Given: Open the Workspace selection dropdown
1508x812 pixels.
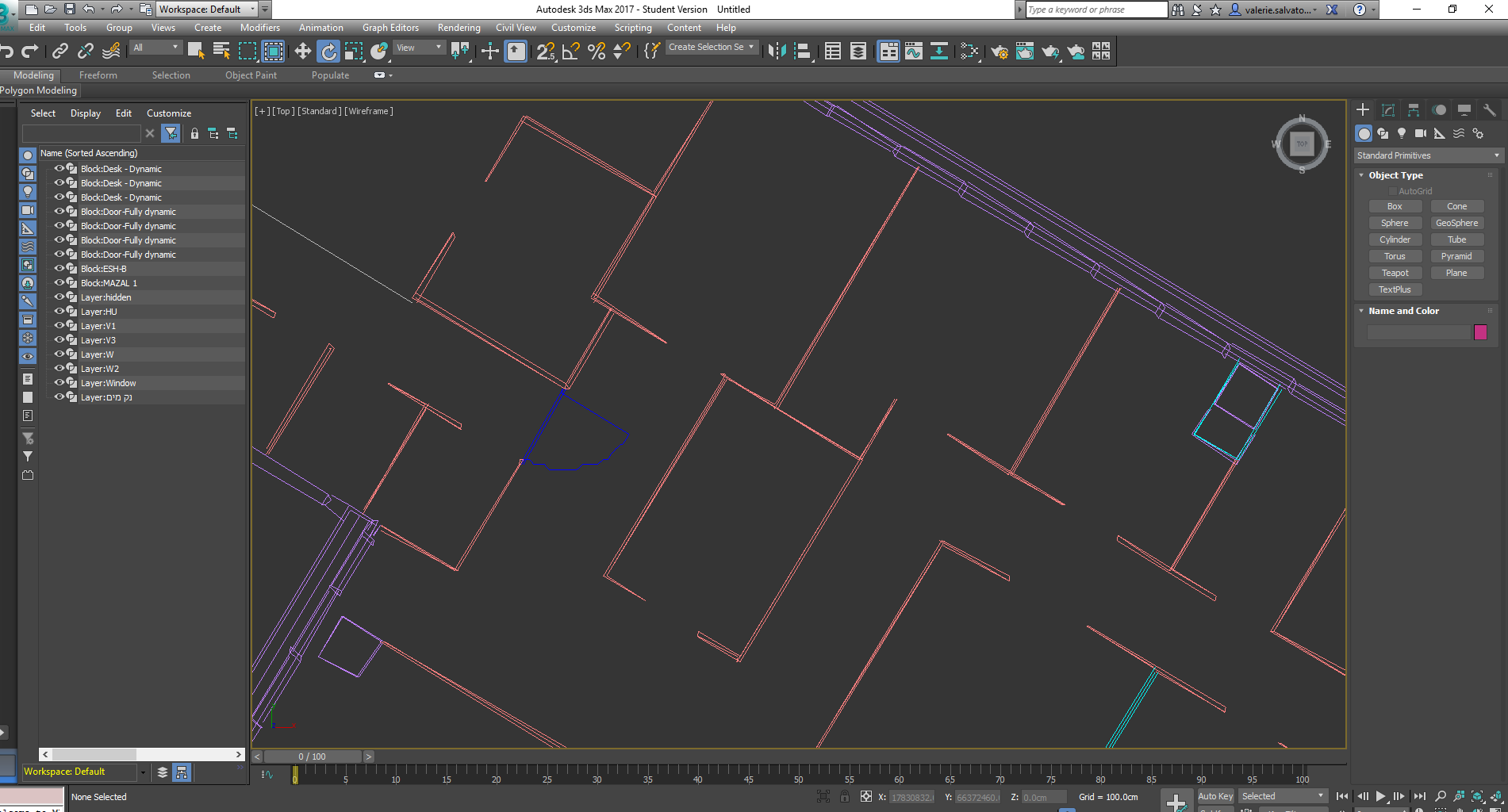Looking at the screenshot, I should tap(254, 9).
